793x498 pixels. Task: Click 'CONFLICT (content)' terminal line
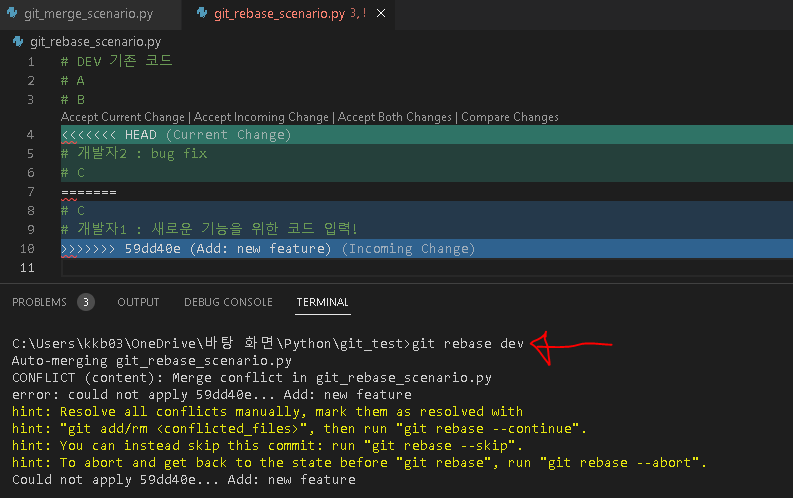pos(252,378)
